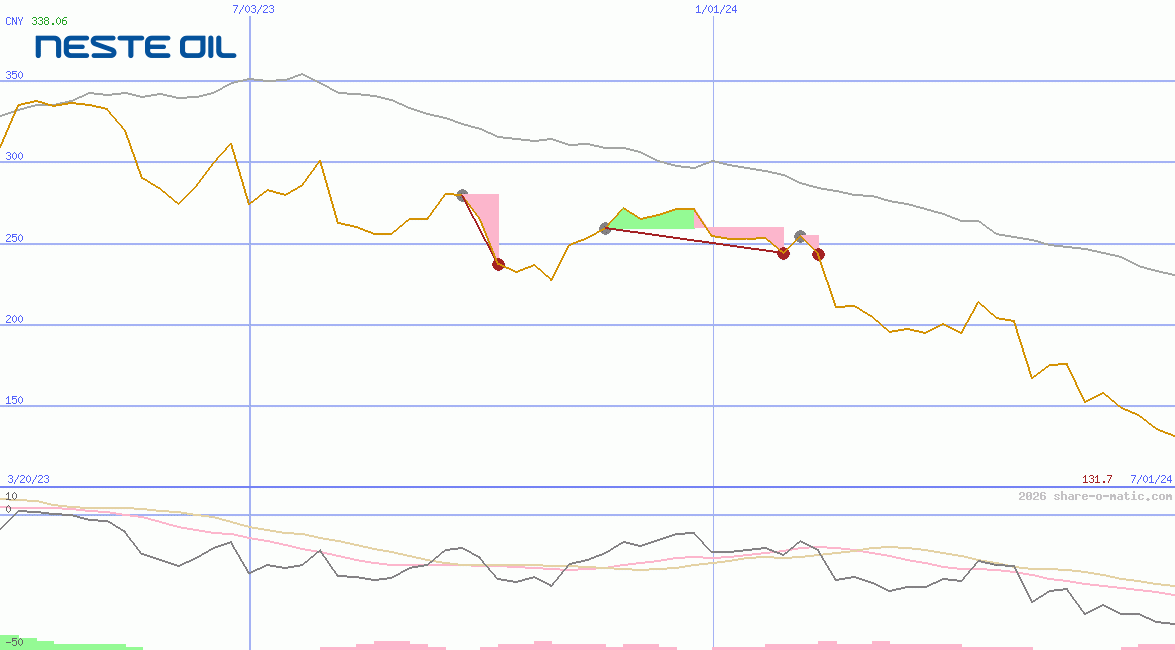Select the first gray entry-point marker dot
This screenshot has width=1175, height=650.
tap(462, 195)
